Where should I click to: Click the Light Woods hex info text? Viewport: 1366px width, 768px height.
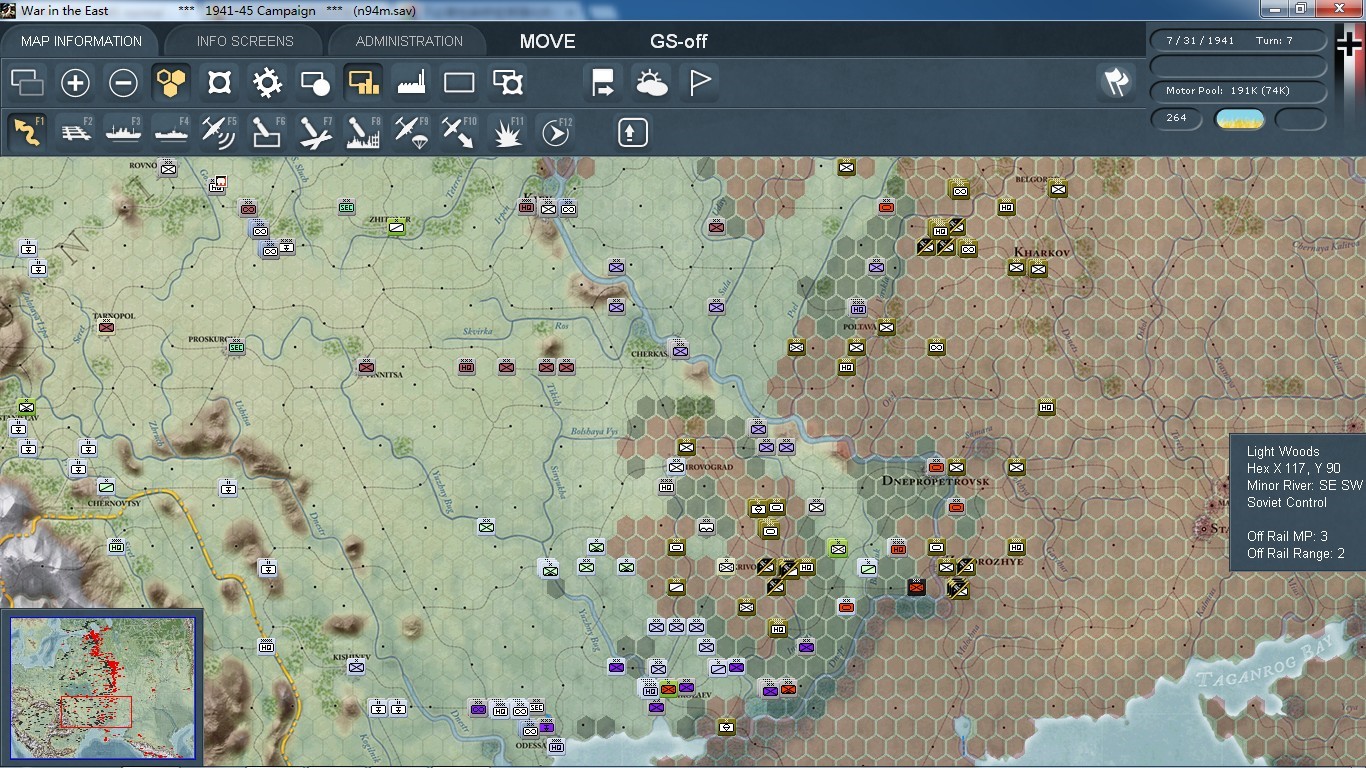coord(1283,452)
